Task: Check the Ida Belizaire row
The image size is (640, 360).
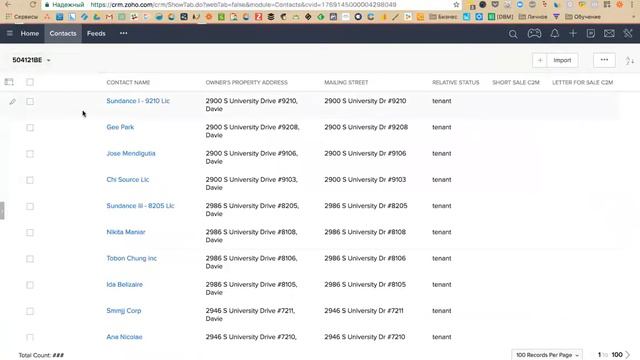Action: pyautogui.click(x=30, y=285)
